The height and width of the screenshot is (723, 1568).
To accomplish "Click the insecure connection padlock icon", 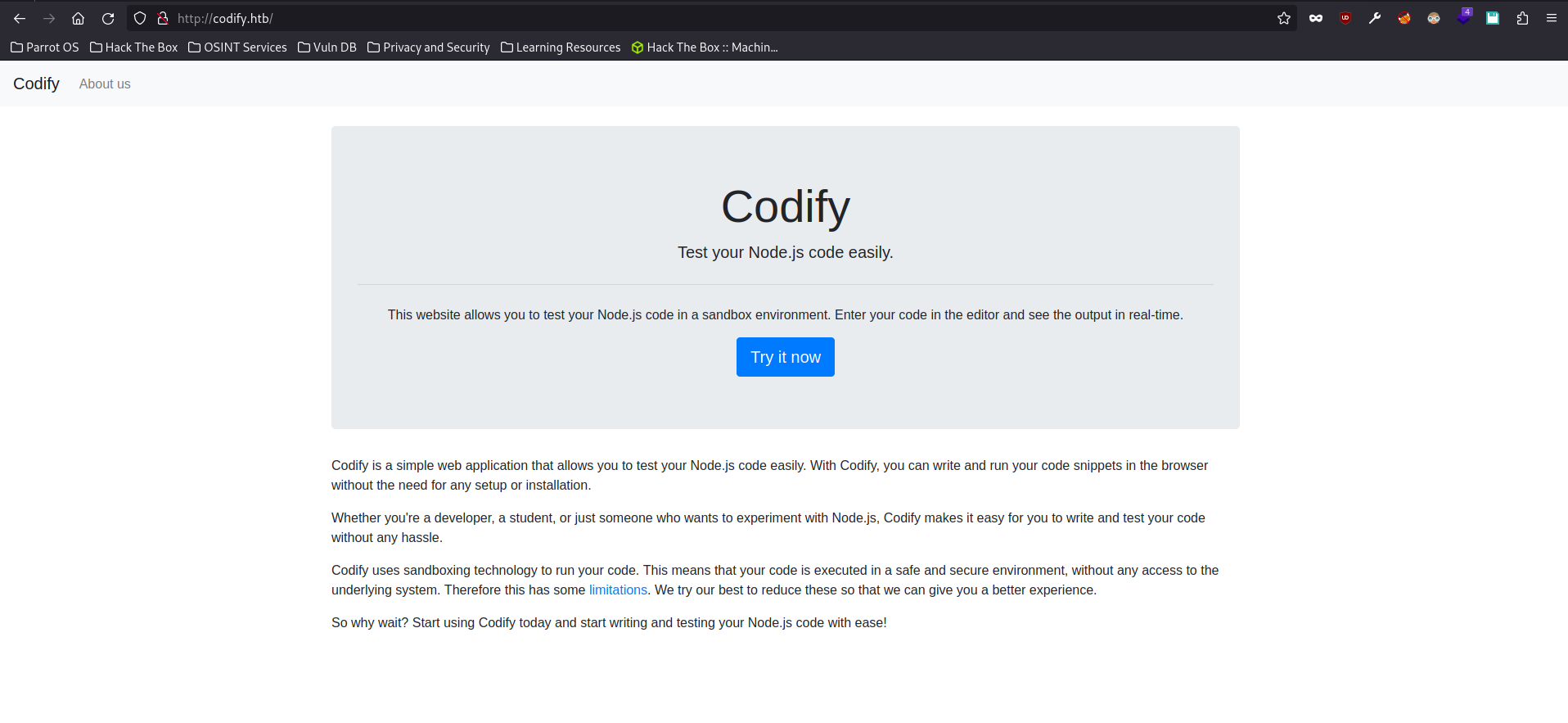I will 163,18.
